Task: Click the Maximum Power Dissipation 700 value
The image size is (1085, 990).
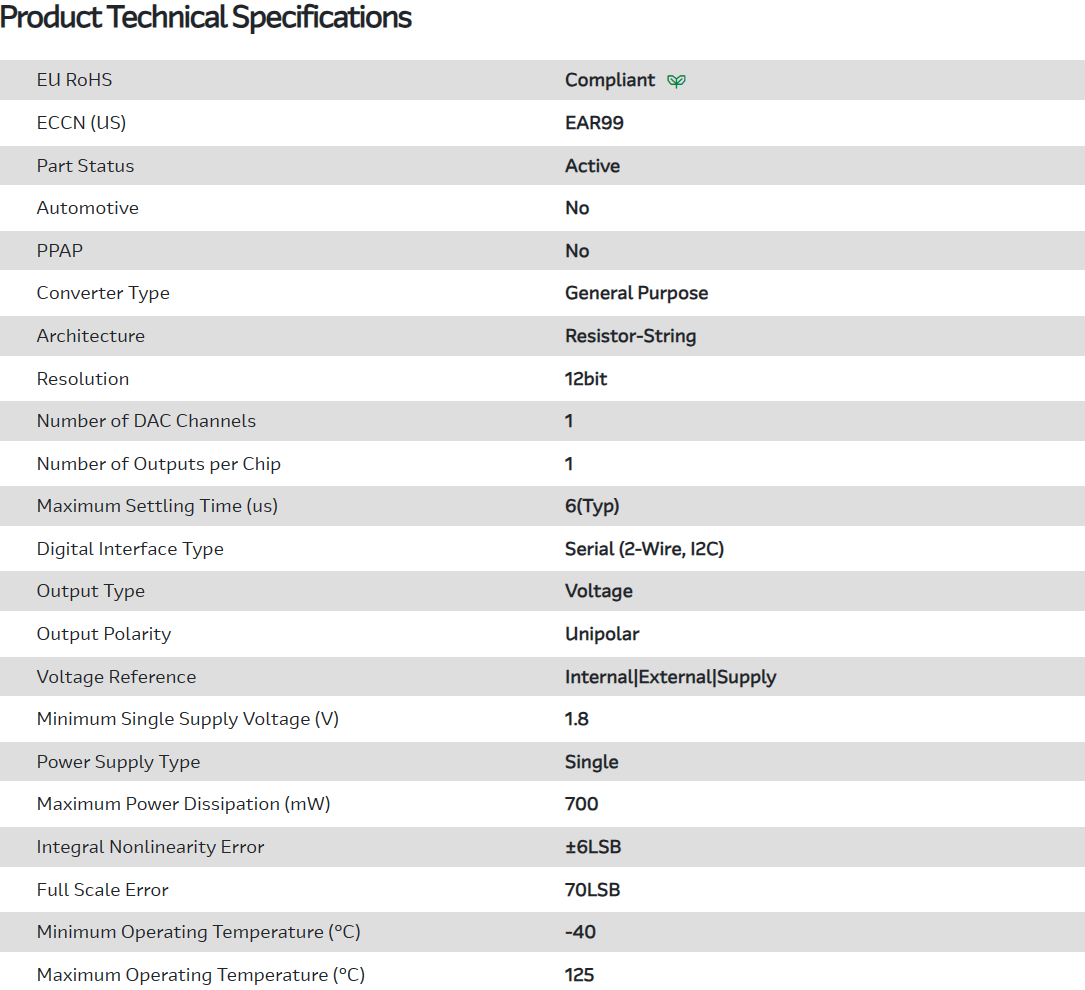Action: [x=581, y=804]
